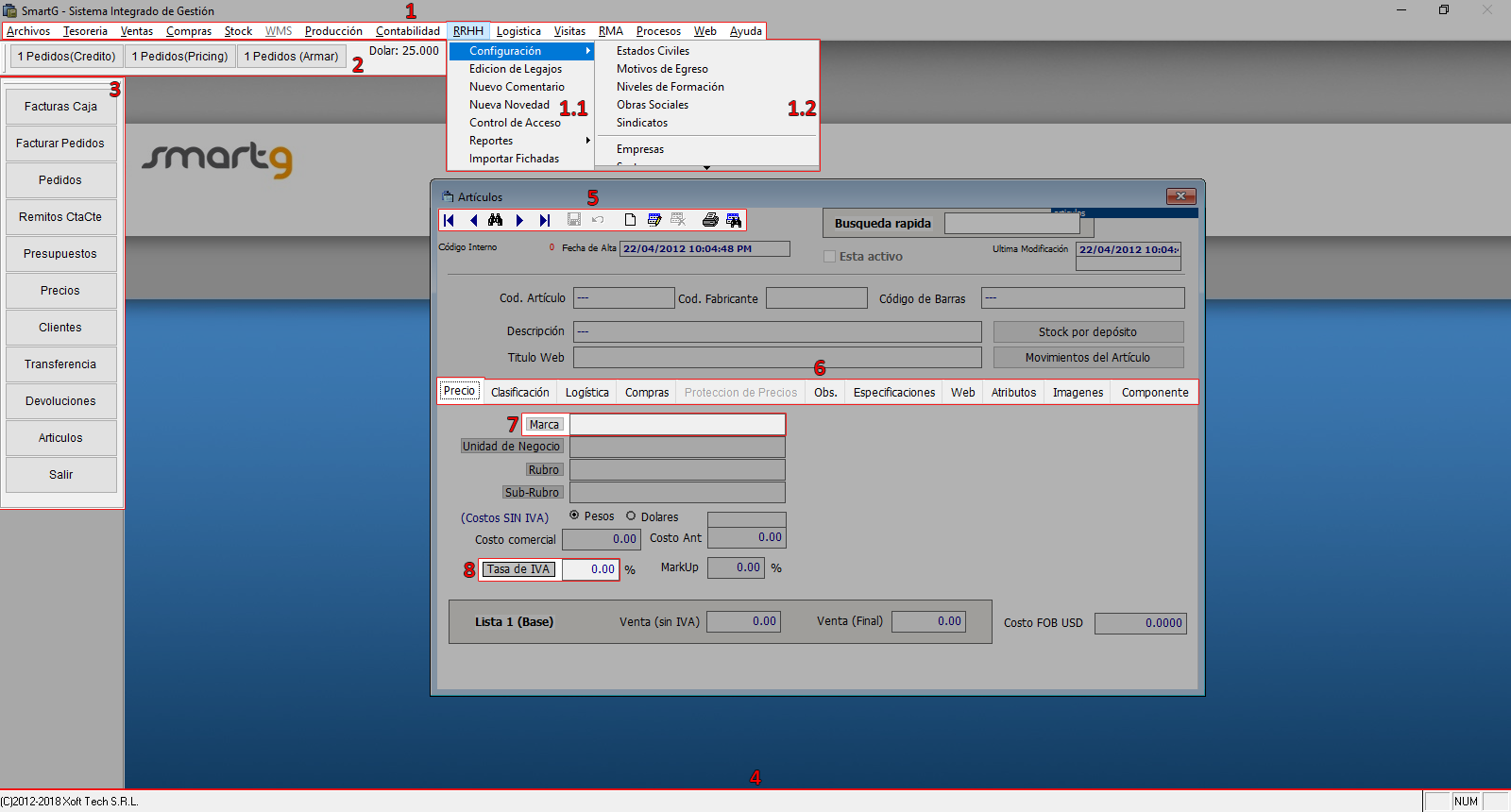Click the Busqueda rapida input field
Screen dimensions: 1511x812
(1011, 224)
